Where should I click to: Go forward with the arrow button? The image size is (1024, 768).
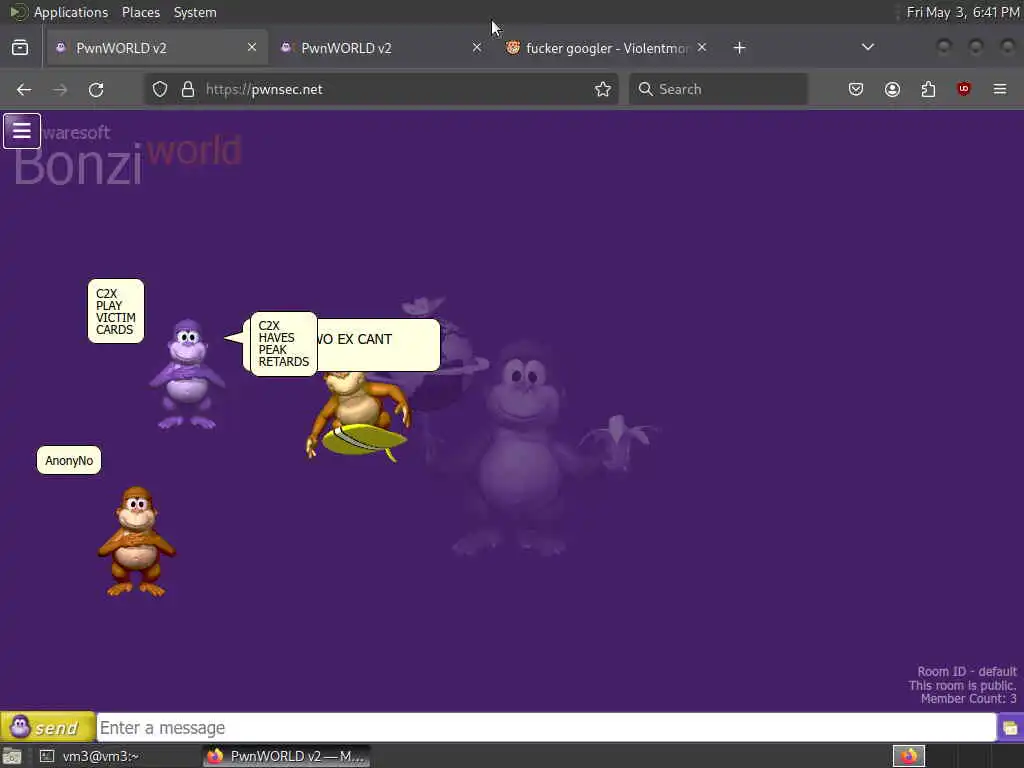[60, 89]
